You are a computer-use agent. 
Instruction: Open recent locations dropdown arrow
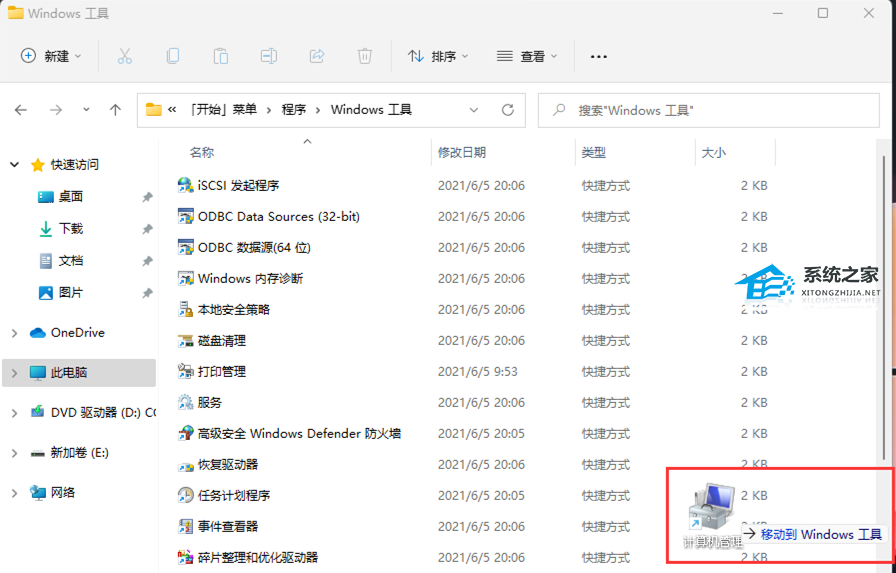(x=86, y=110)
